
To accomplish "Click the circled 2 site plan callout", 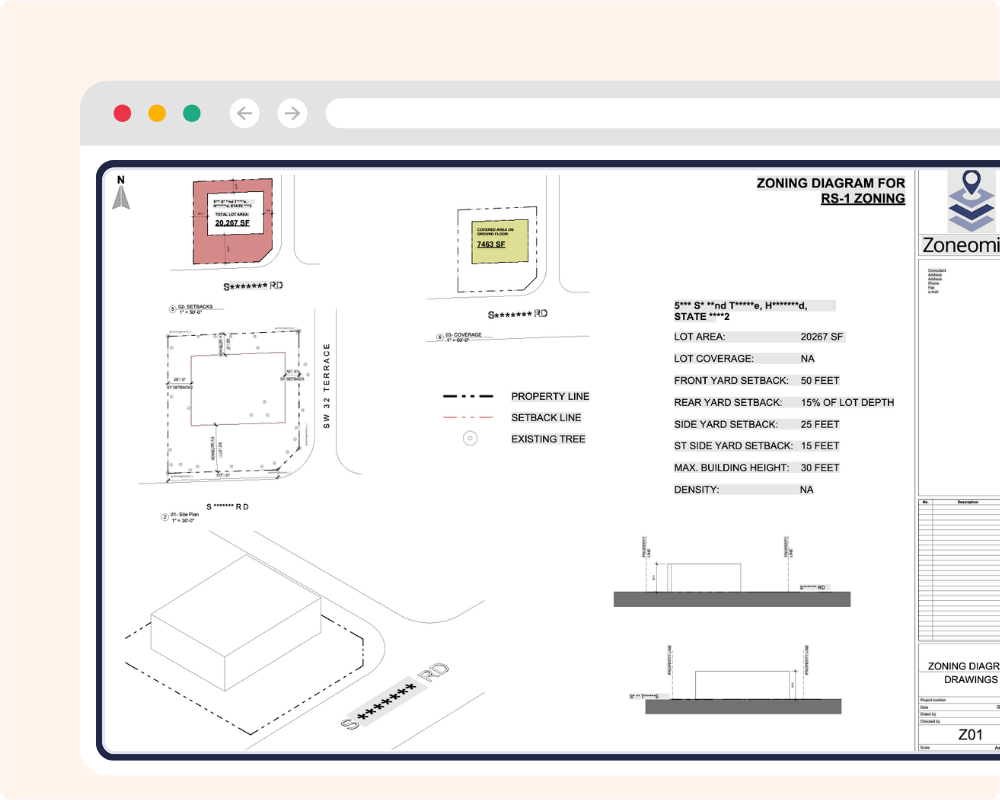I will (163, 515).
